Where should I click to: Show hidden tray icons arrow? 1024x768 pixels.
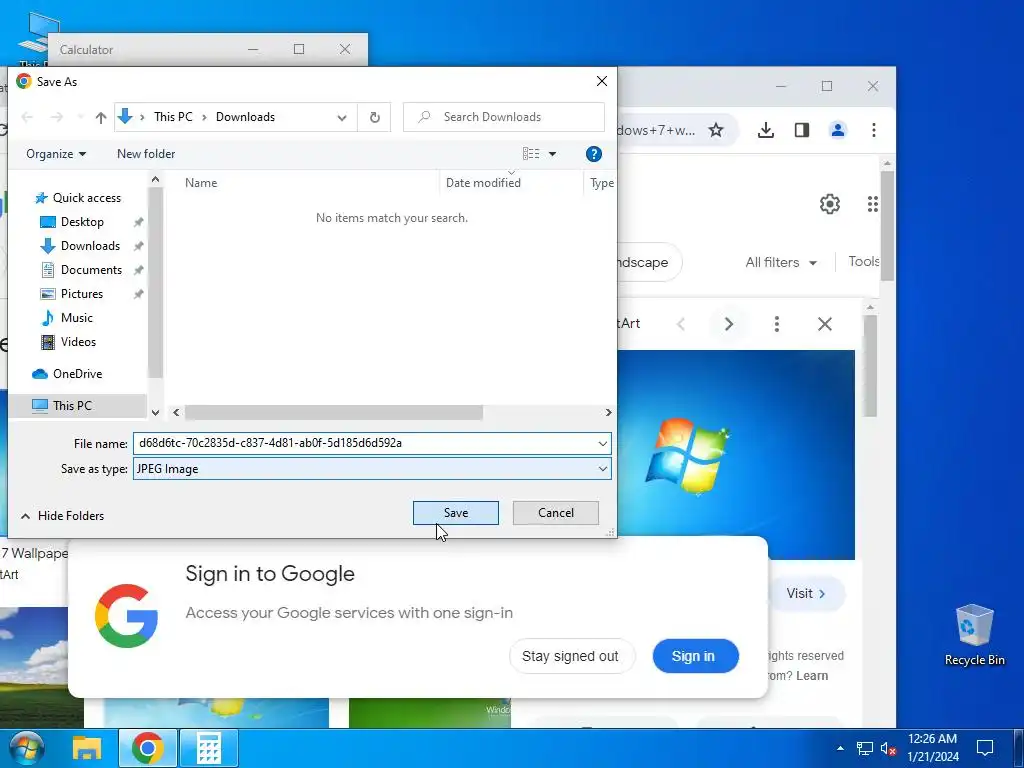tap(840, 748)
